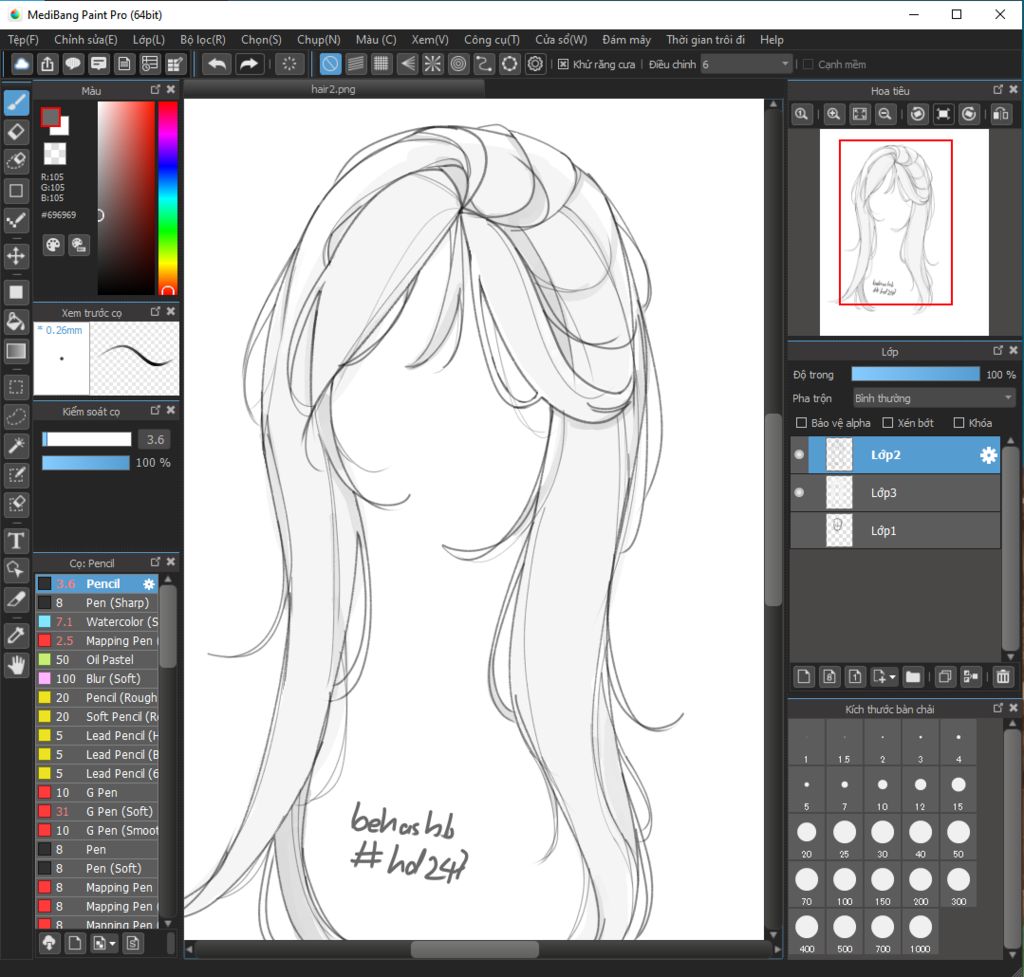The width and height of the screenshot is (1024, 977).
Task: Toggle the Khử răng cưa checkbox
Action: pos(563,64)
